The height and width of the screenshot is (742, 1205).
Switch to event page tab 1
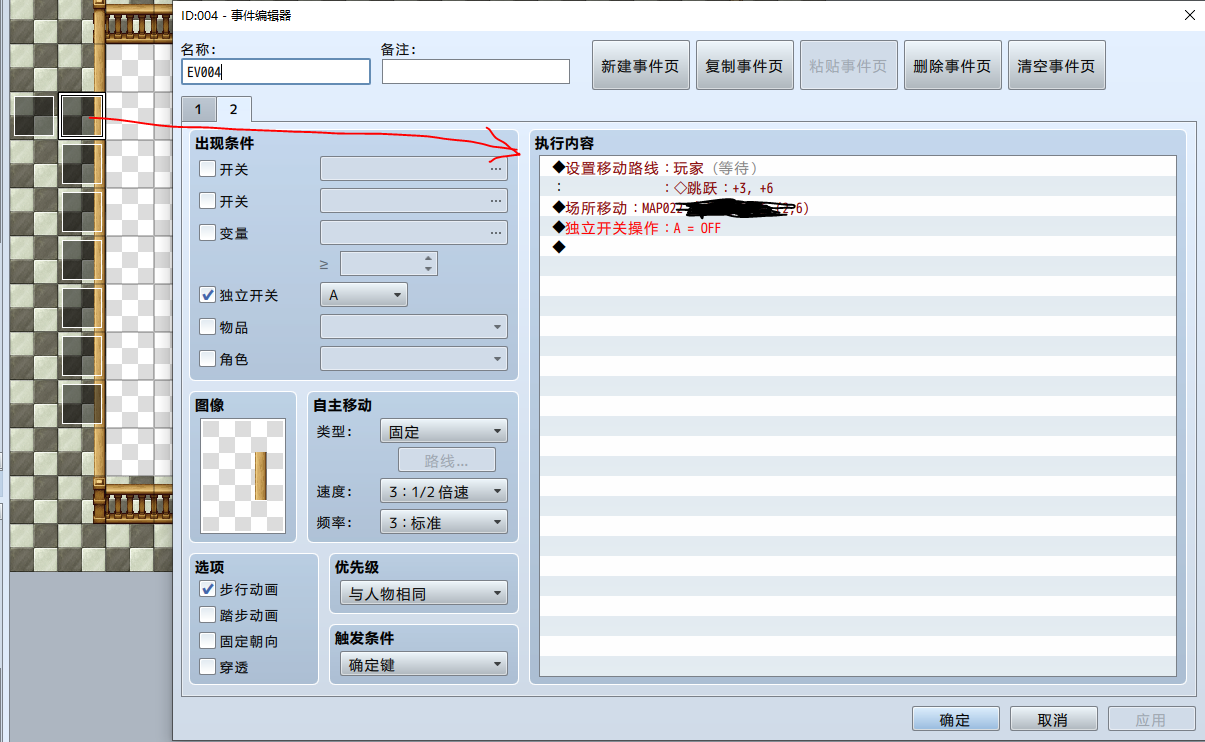(198, 109)
